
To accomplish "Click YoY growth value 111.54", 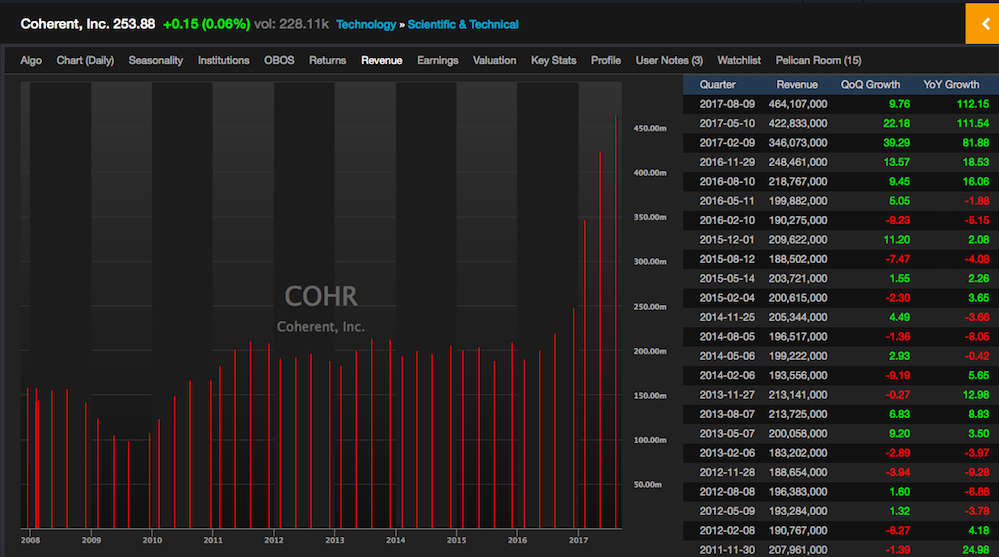I will (973, 124).
